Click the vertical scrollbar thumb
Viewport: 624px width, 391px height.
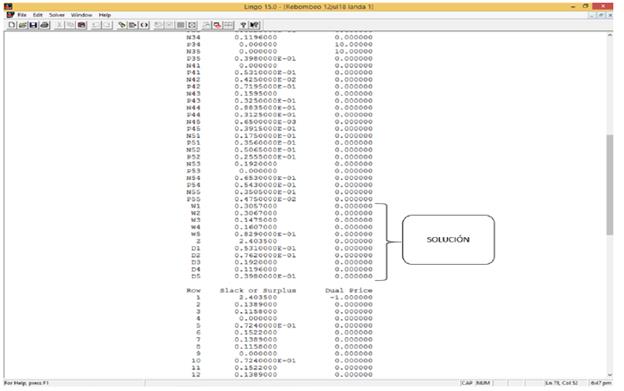coord(610,185)
